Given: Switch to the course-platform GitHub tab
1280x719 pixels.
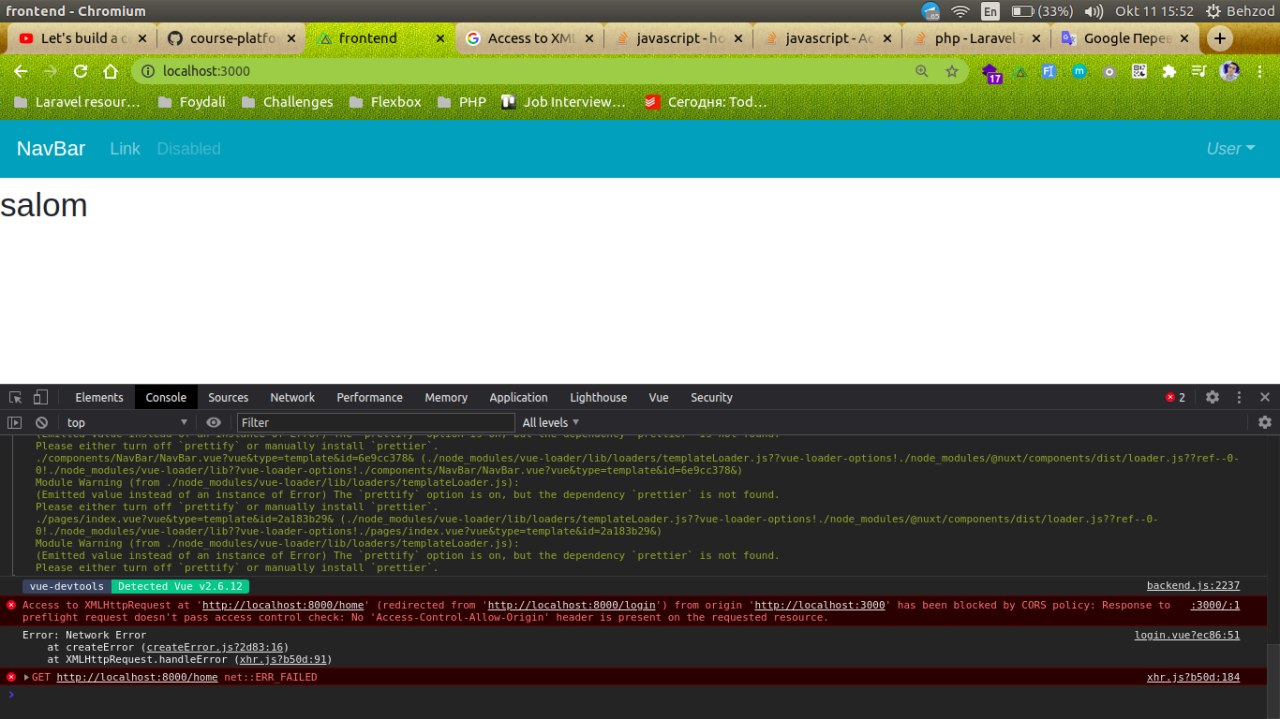Looking at the screenshot, I should click(x=231, y=38).
